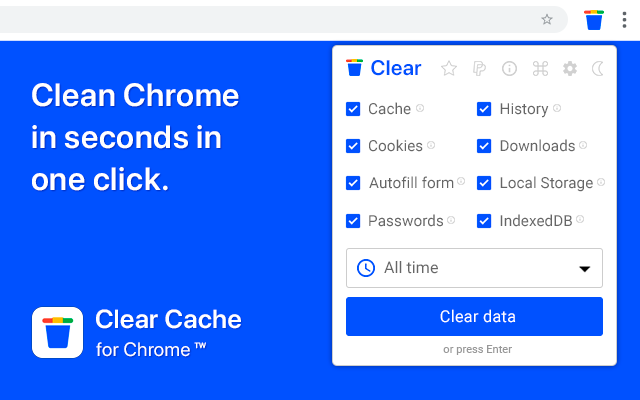The width and height of the screenshot is (640, 400).
Task: Open keyboard shortcuts command icon
Action: point(540,69)
